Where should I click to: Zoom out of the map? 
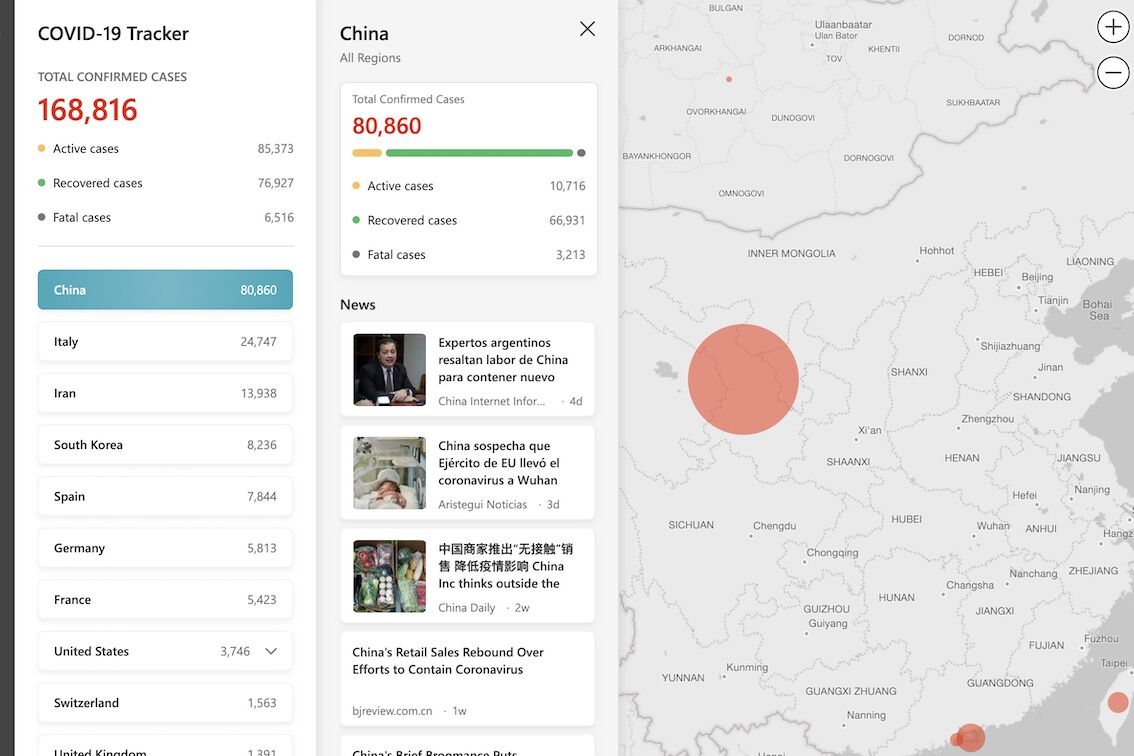pos(1112,73)
